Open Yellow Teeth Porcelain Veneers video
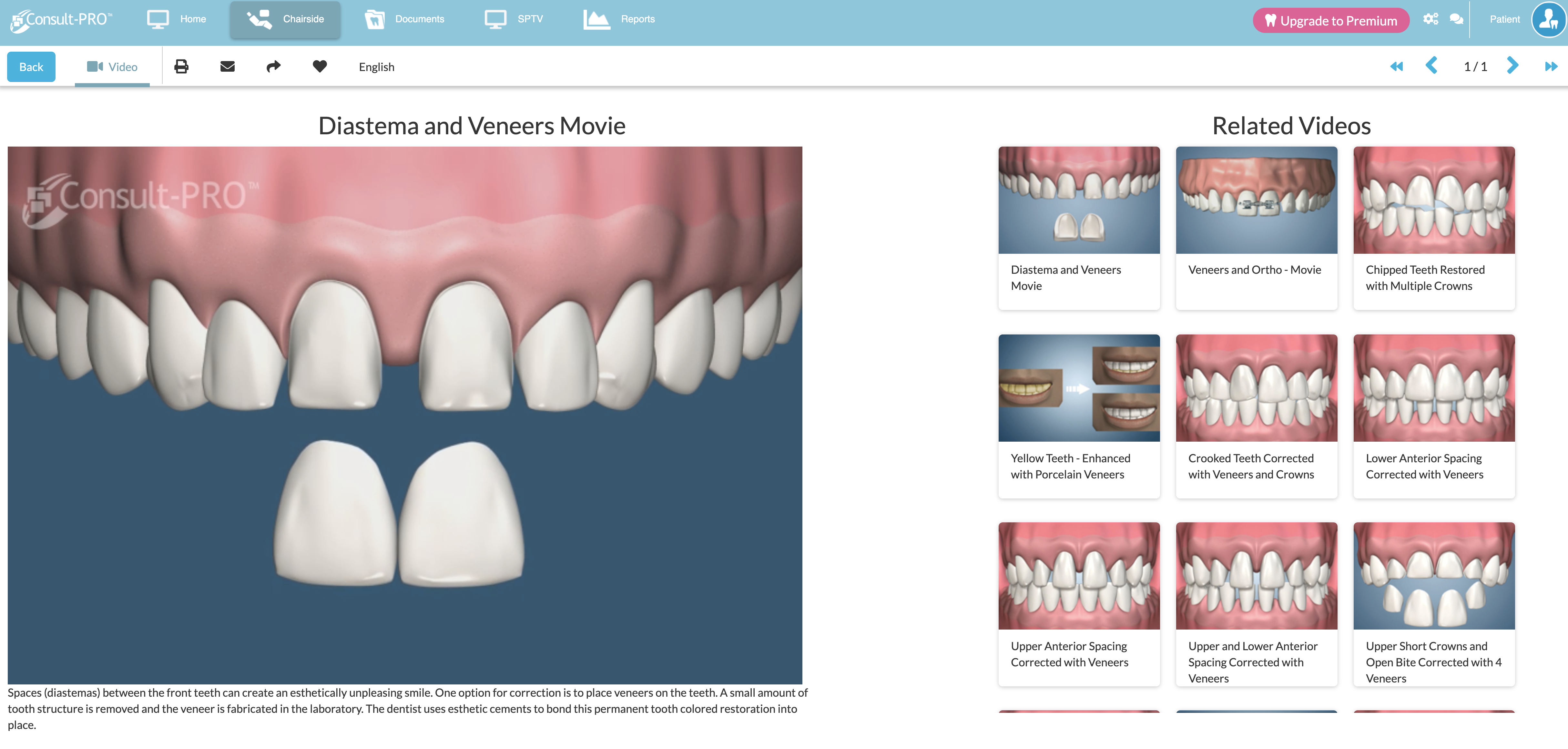 (x=1079, y=388)
